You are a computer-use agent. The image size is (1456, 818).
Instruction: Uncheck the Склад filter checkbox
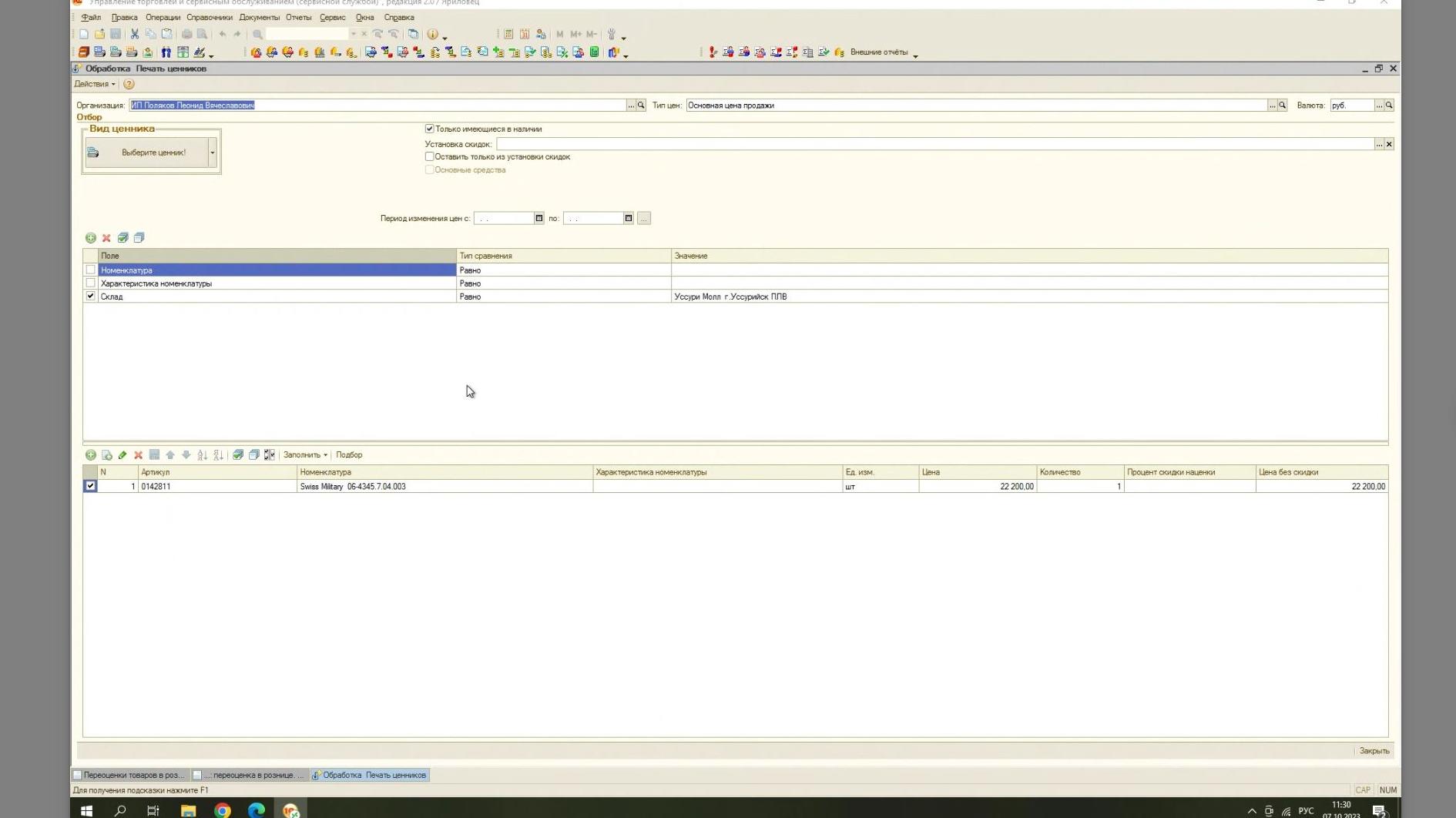point(91,297)
